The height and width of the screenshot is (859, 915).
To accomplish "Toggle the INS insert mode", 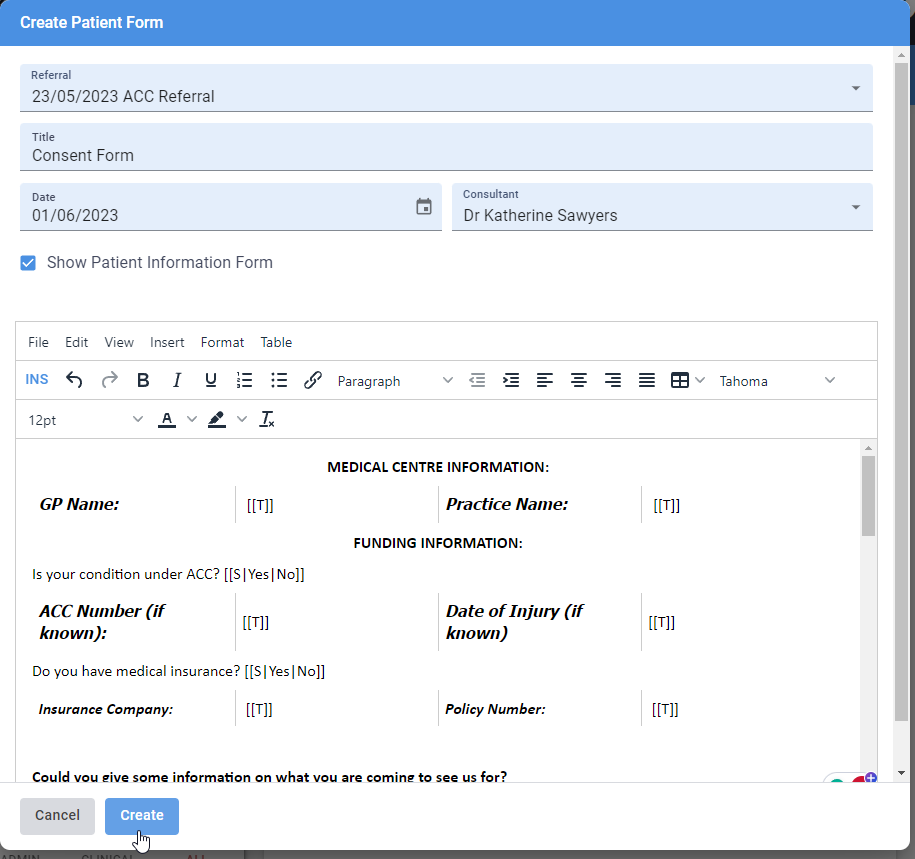I will 37,380.
